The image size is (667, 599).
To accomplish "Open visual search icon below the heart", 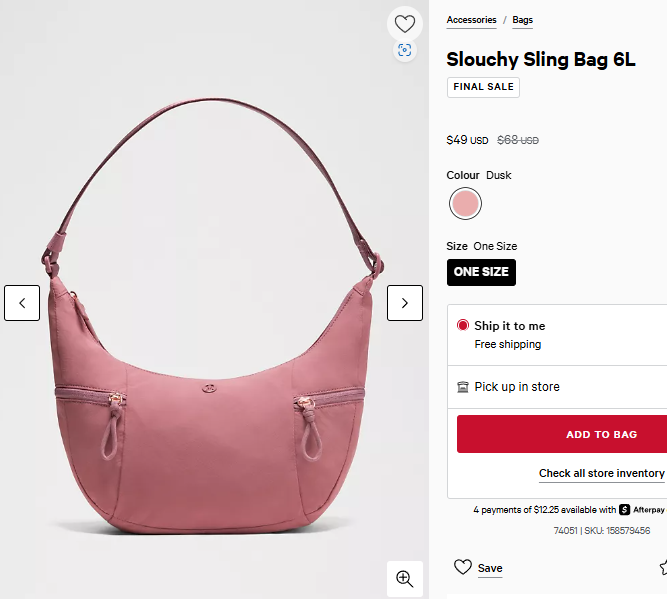I will coord(404,51).
